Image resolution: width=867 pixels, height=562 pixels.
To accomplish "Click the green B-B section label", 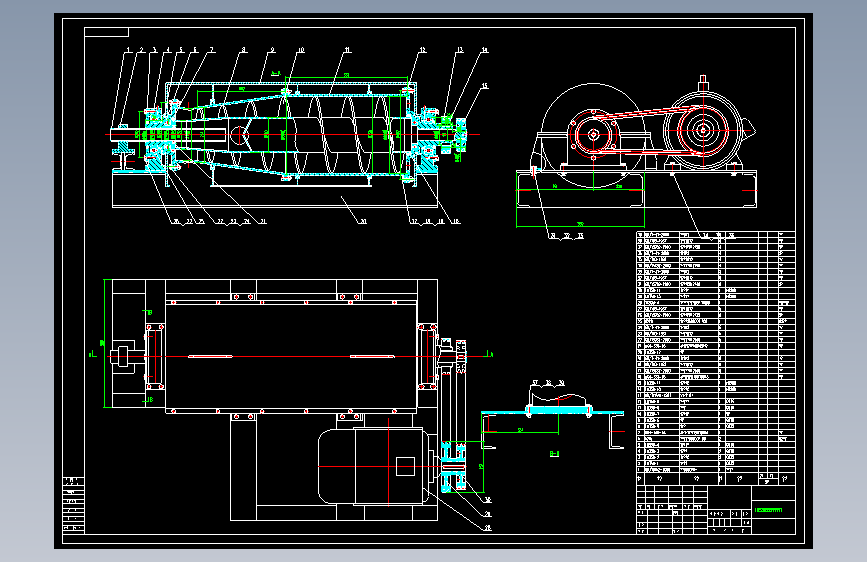I will tap(555, 454).
